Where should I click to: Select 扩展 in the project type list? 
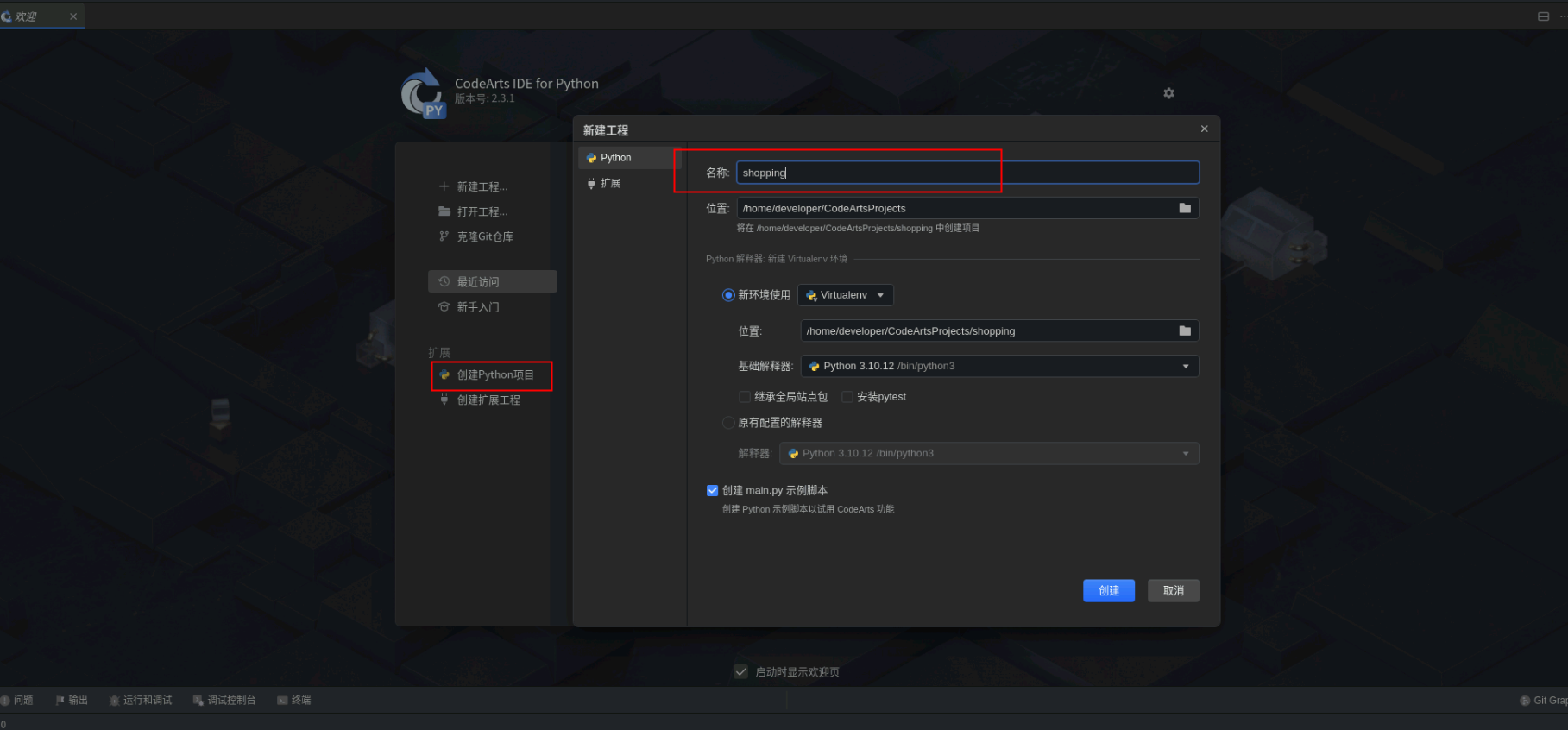point(630,184)
